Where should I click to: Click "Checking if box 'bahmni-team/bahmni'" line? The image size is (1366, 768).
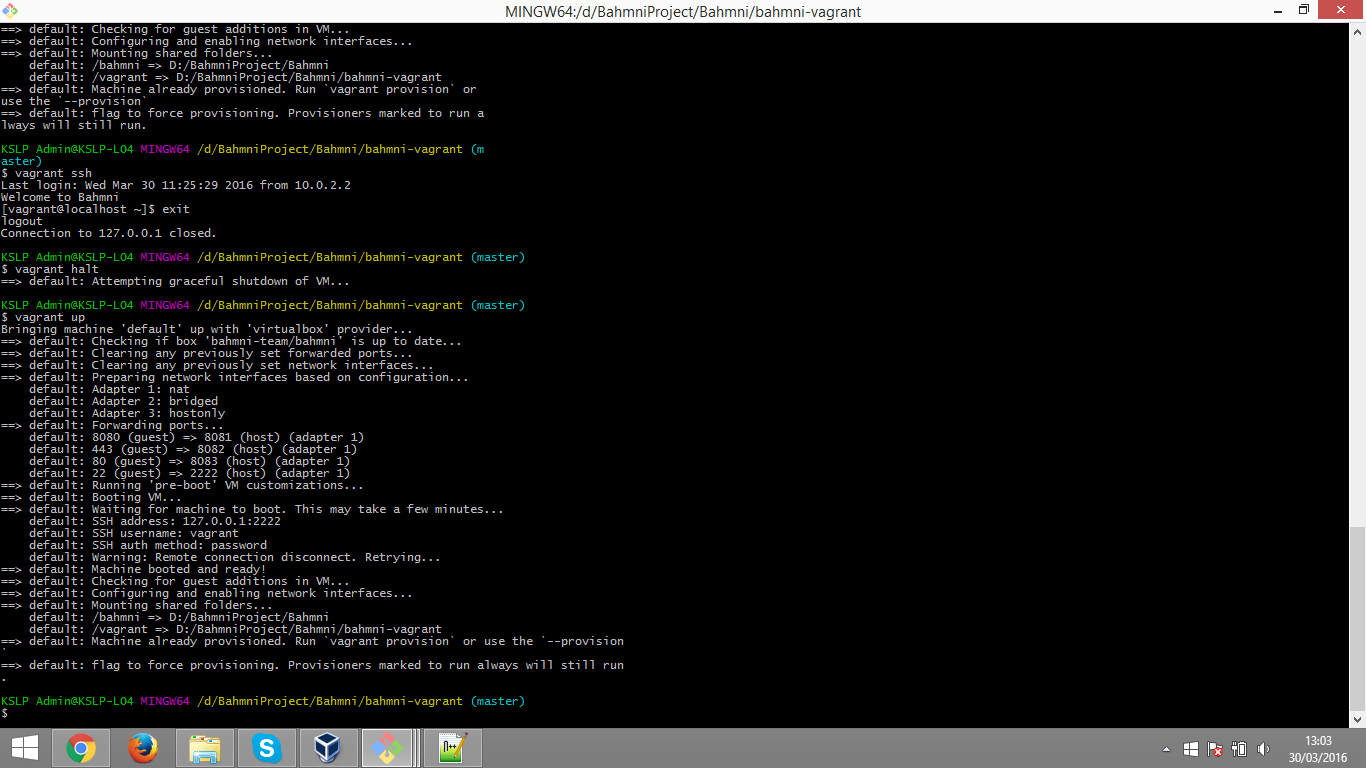pyautogui.click(x=231, y=341)
